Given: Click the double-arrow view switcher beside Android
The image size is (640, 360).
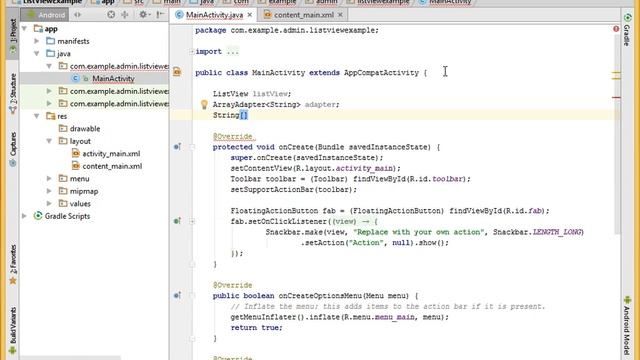Looking at the screenshot, I should coord(78,15).
